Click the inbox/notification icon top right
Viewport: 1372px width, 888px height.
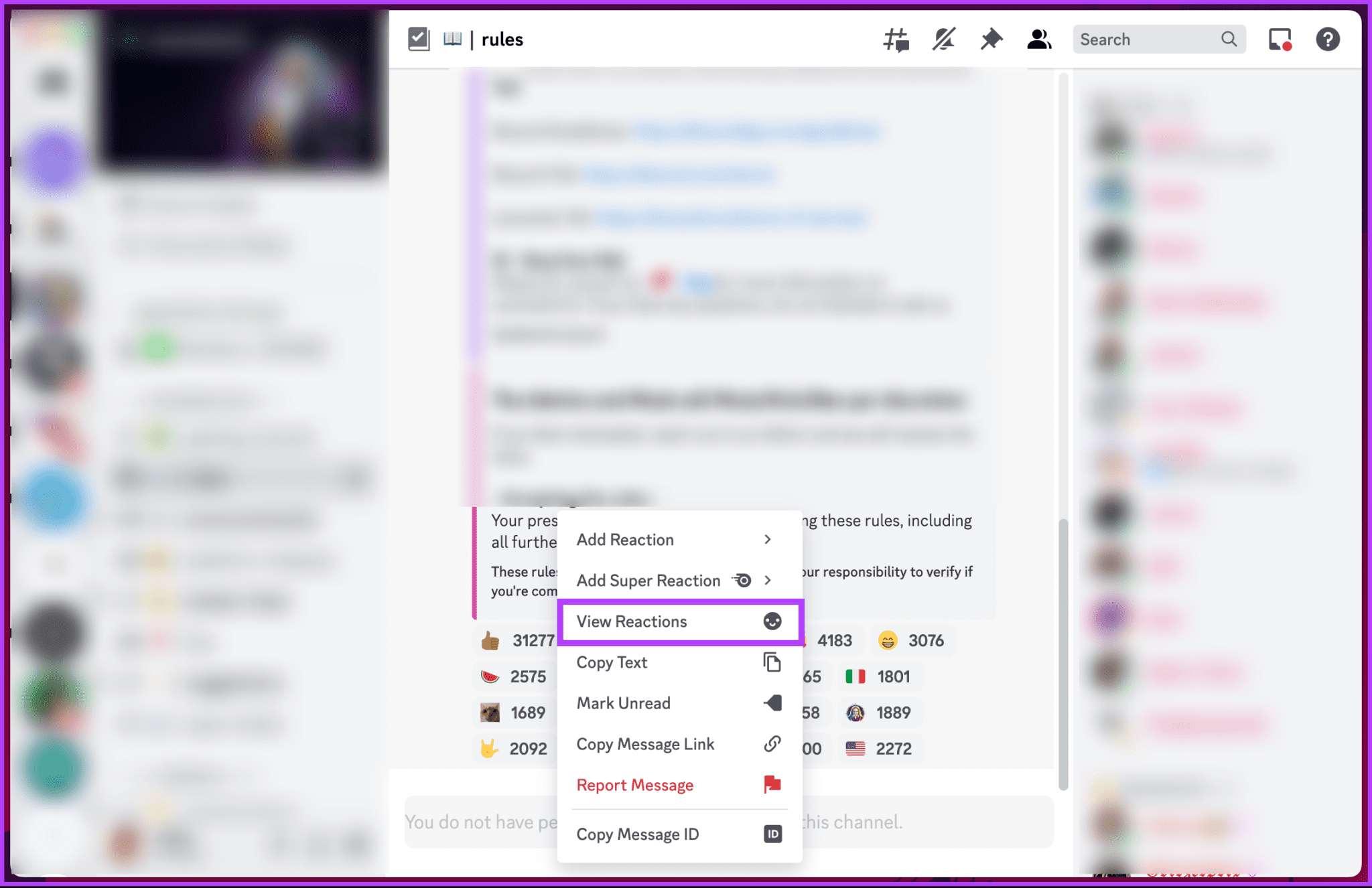(x=1280, y=39)
